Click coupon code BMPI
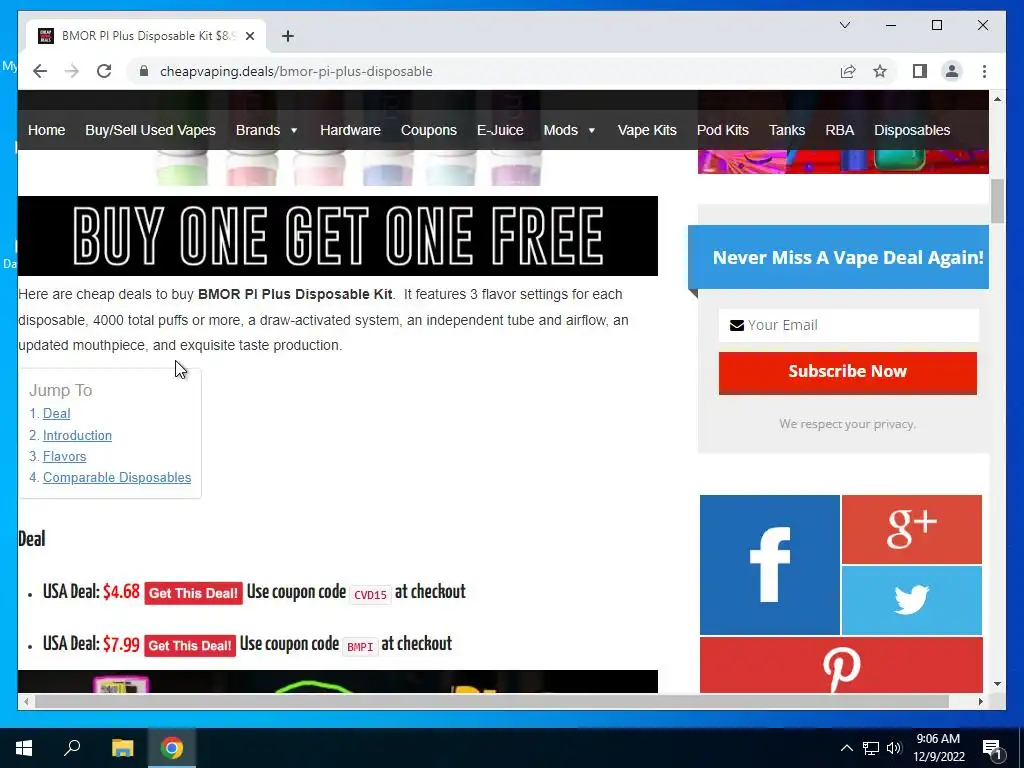The width and height of the screenshot is (1024, 768). coord(360,647)
